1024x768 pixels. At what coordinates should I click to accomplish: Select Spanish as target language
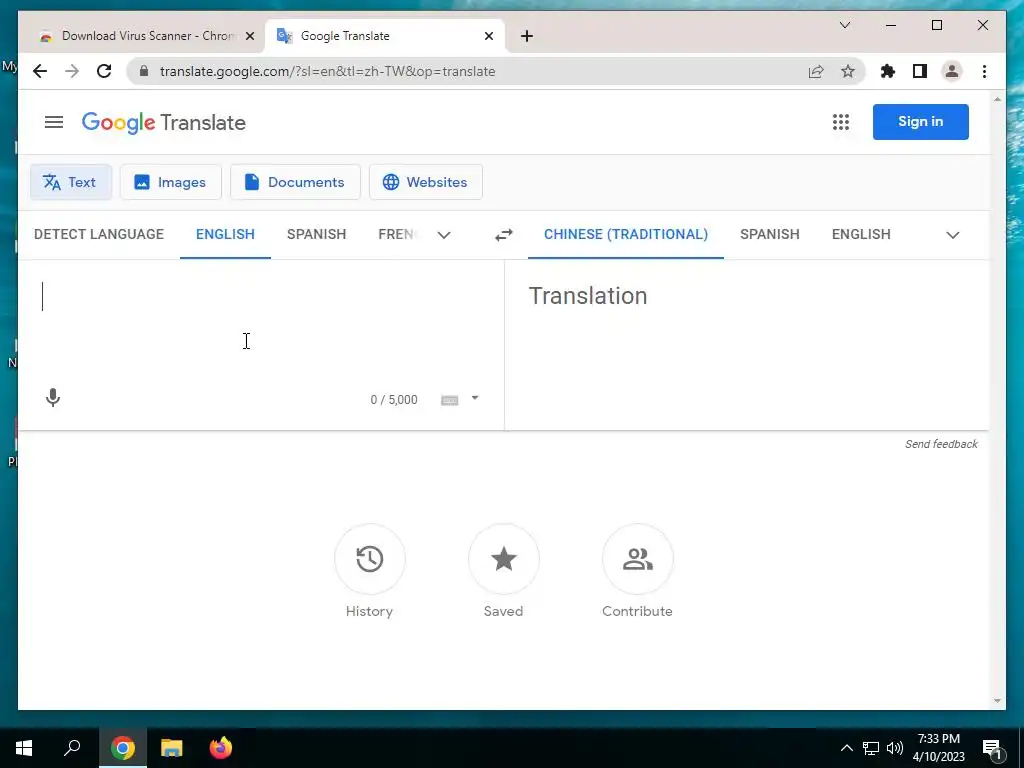[x=769, y=234]
